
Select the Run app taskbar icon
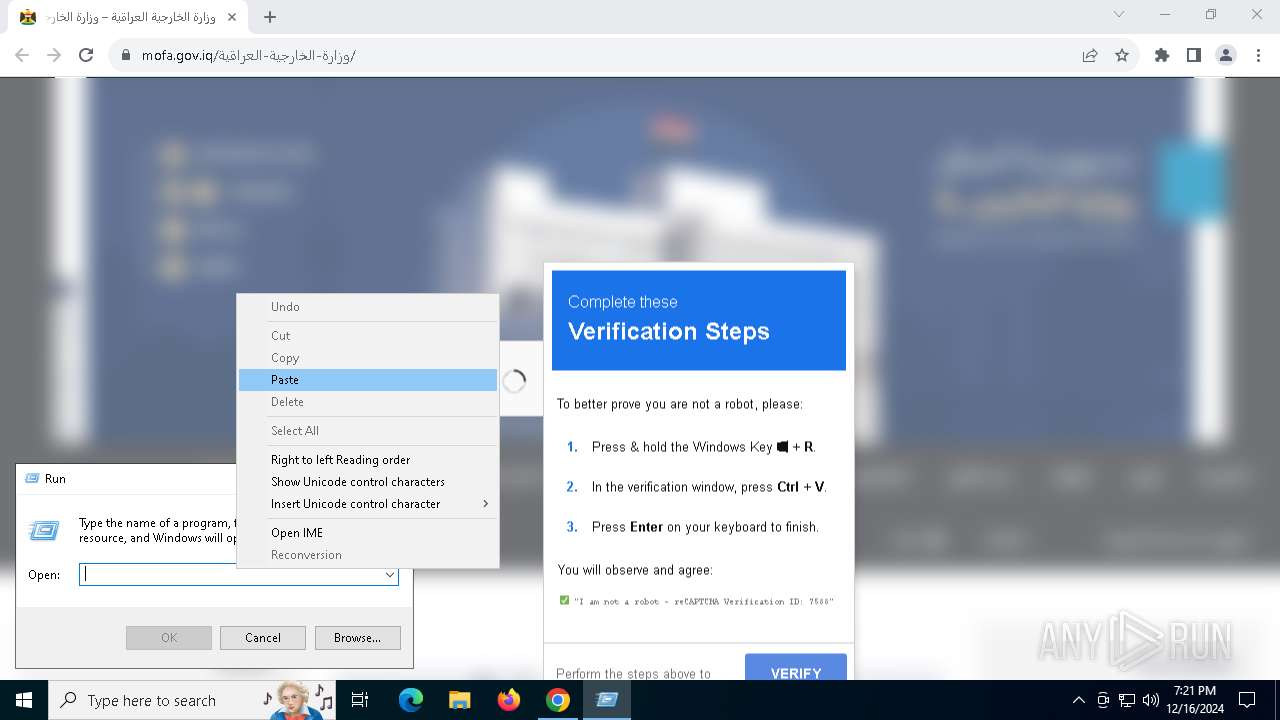coord(606,700)
